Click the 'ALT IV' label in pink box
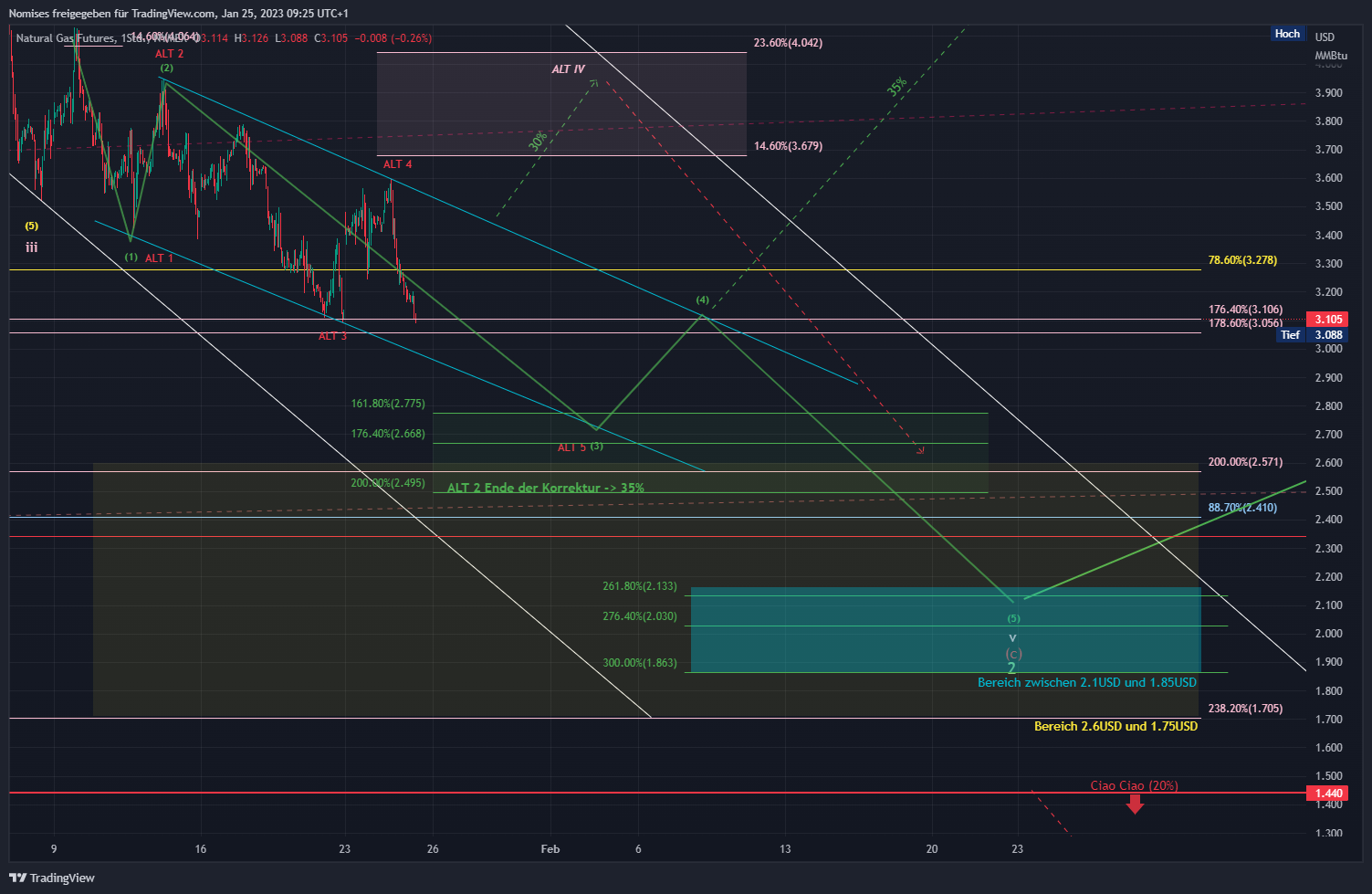This screenshot has width=1372, height=894. coord(568,69)
